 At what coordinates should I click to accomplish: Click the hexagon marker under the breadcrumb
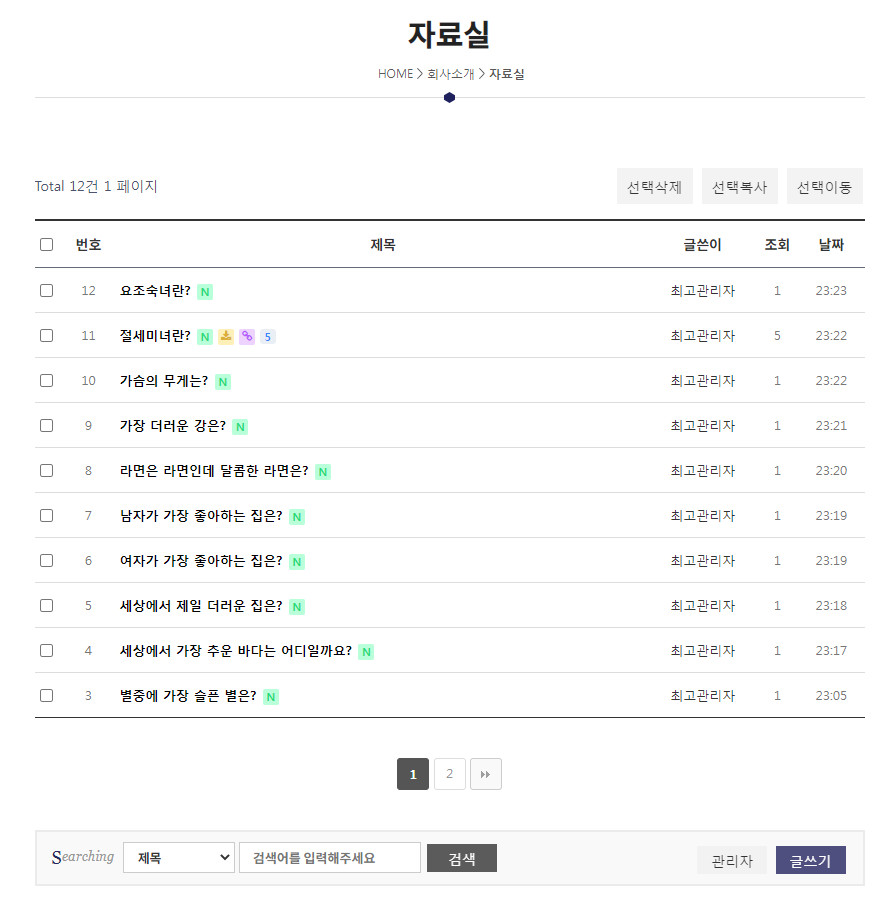pyautogui.click(x=450, y=97)
